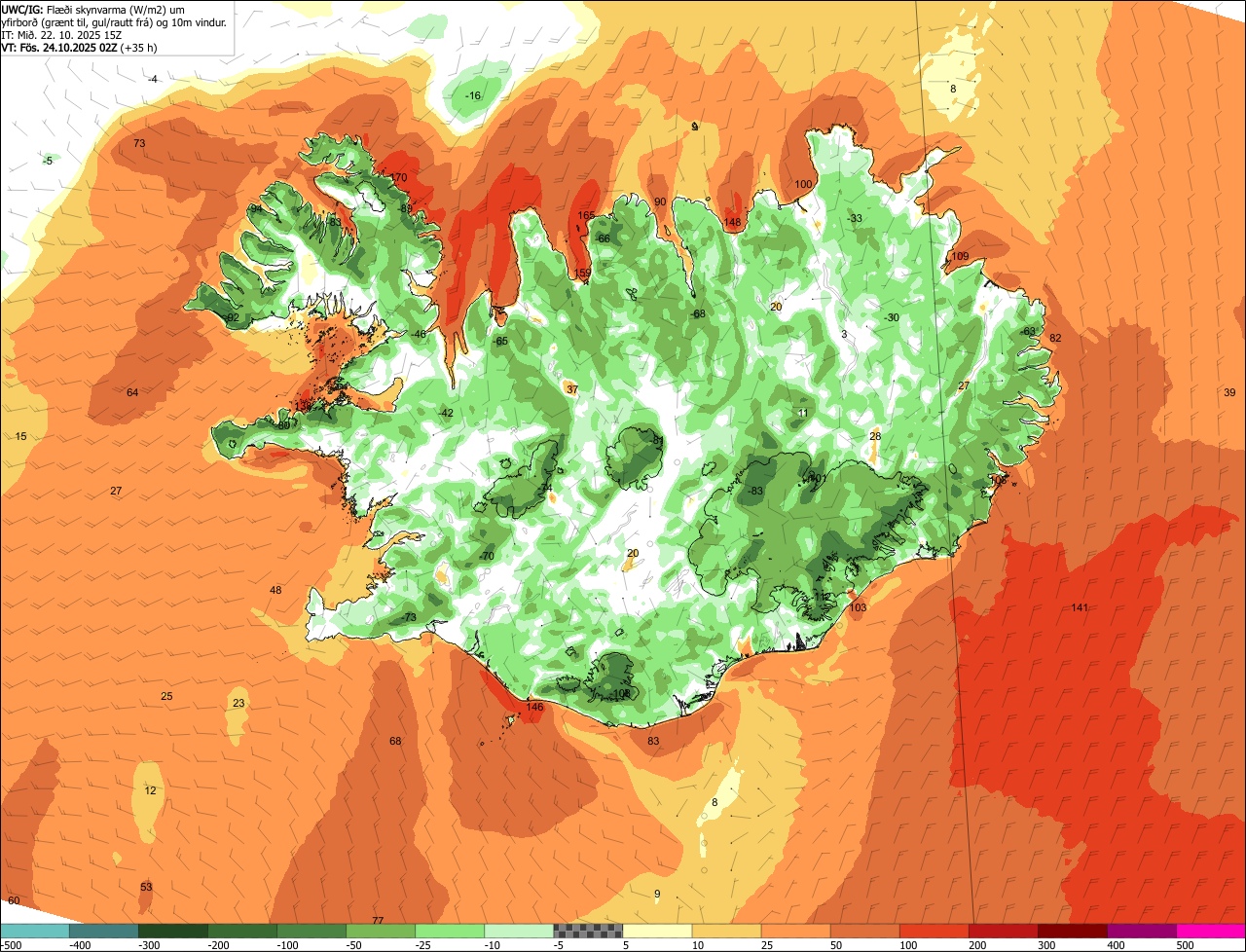This screenshot has height=952, width=1246.
Task: Click the '-30' value in northeast Iceland
Action: click(891, 317)
